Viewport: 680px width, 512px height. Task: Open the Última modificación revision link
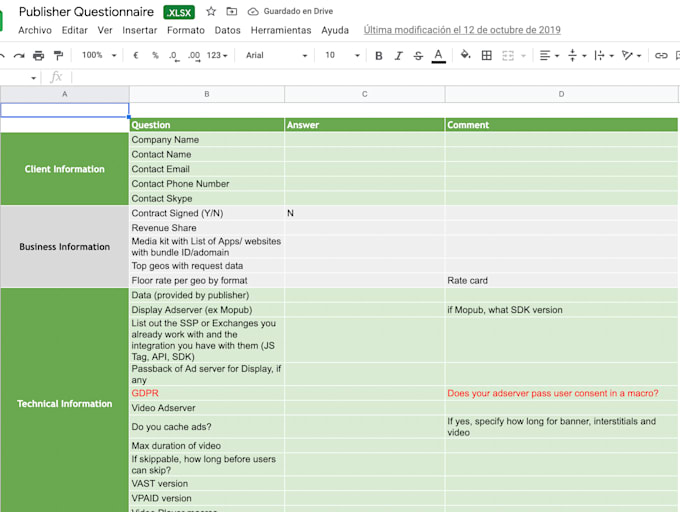click(462, 30)
